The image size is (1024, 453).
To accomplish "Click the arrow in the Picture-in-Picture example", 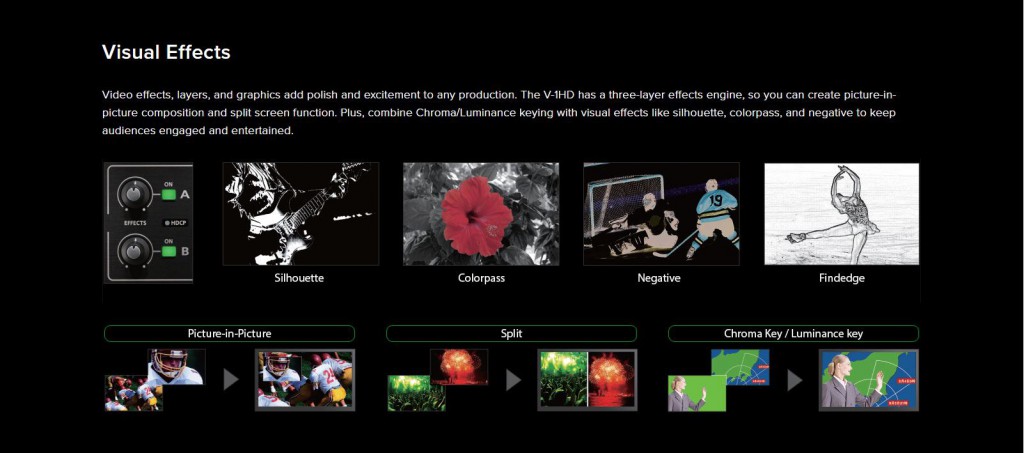I will tap(231, 380).
